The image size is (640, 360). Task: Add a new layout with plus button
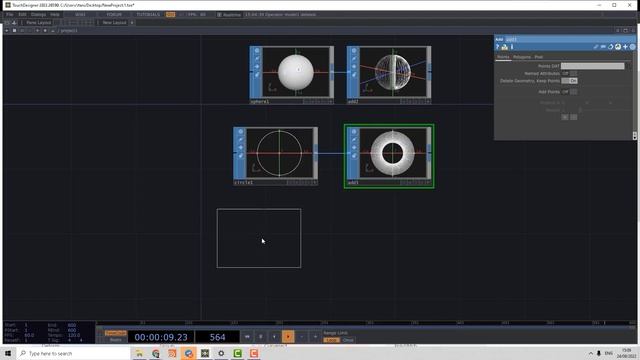click(132, 22)
